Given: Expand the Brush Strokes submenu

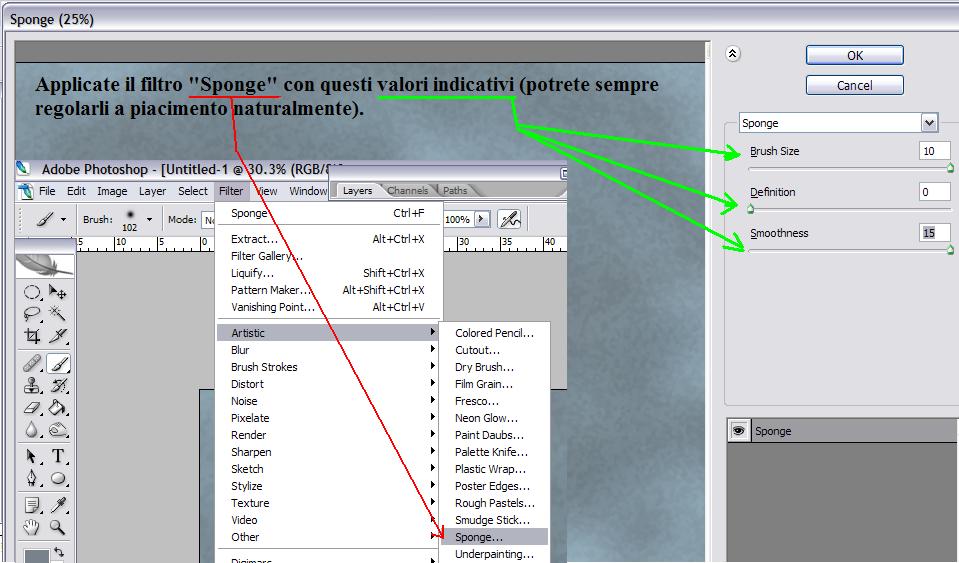Looking at the screenshot, I should [x=327, y=367].
